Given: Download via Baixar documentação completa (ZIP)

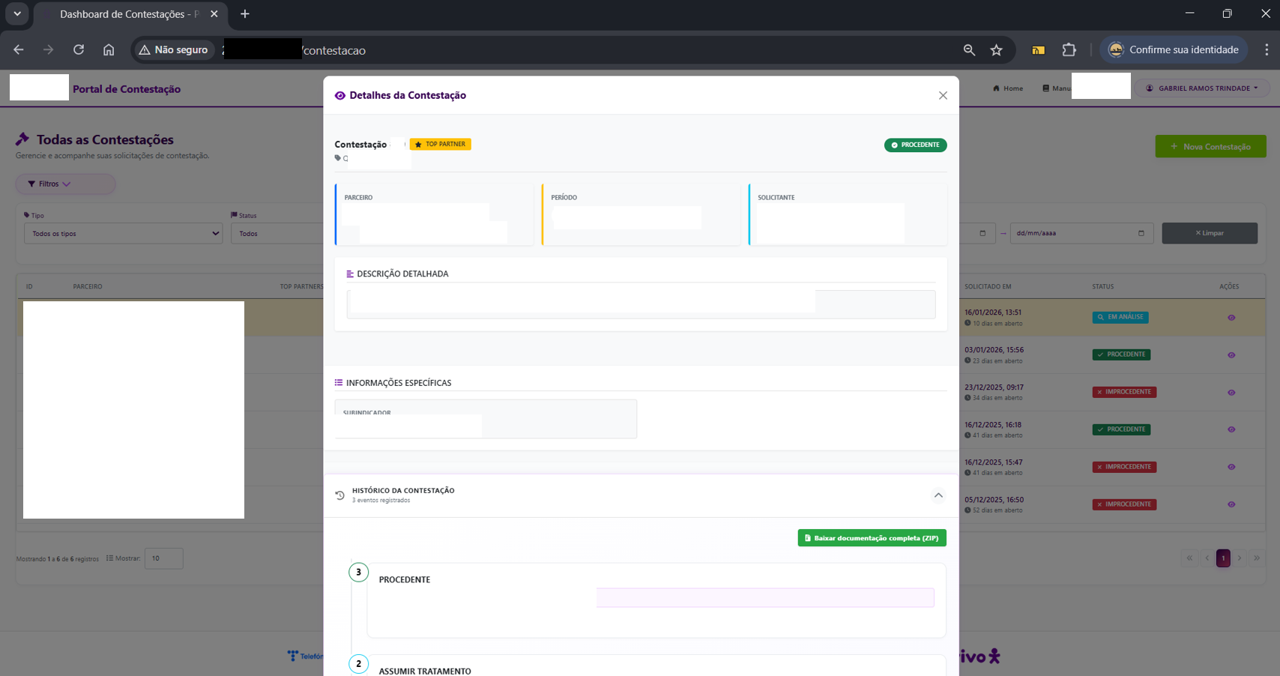Looking at the screenshot, I should (x=871, y=537).
